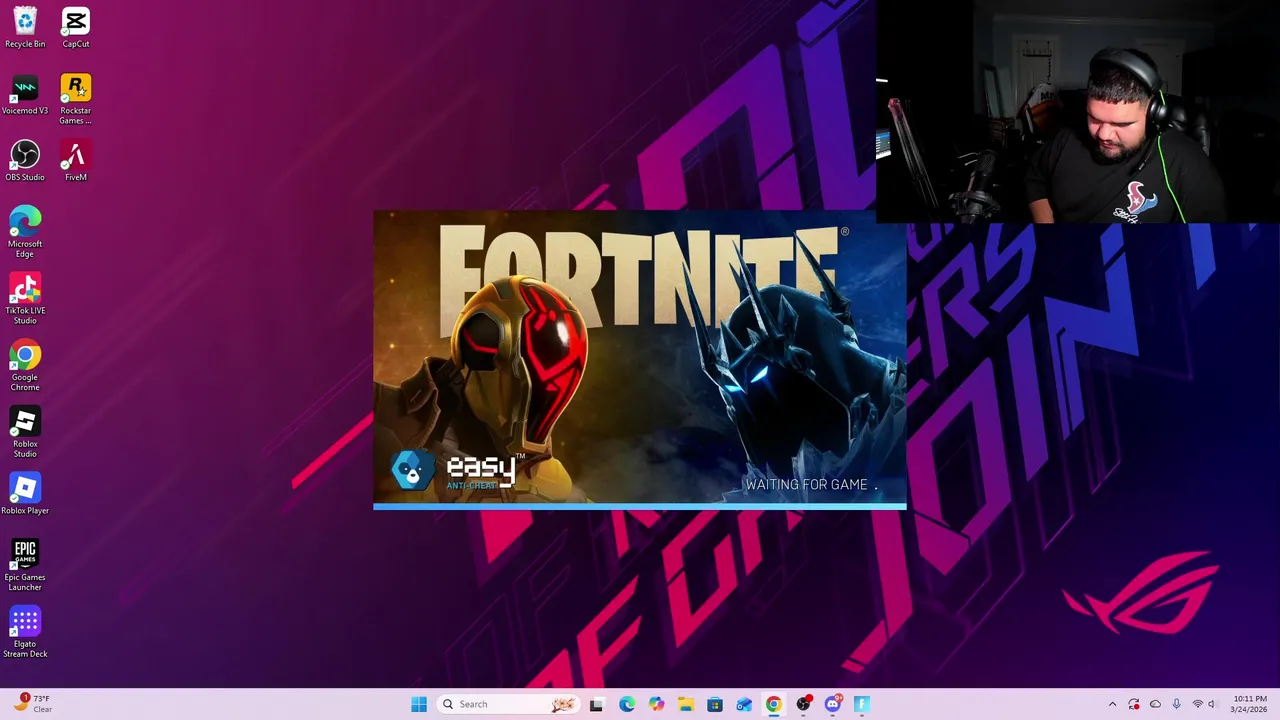Expand the hidden system tray icons chevron
The height and width of the screenshot is (720, 1280).
(x=1112, y=704)
